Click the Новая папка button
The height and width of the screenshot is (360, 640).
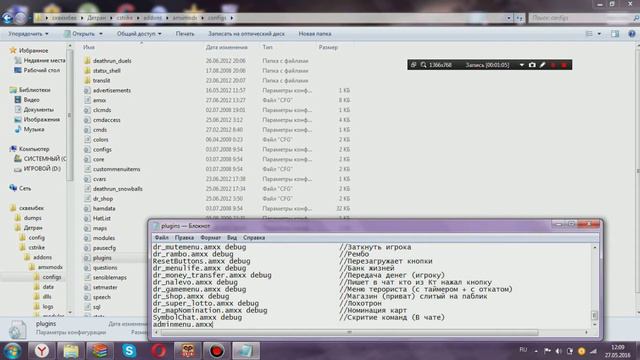(315, 34)
